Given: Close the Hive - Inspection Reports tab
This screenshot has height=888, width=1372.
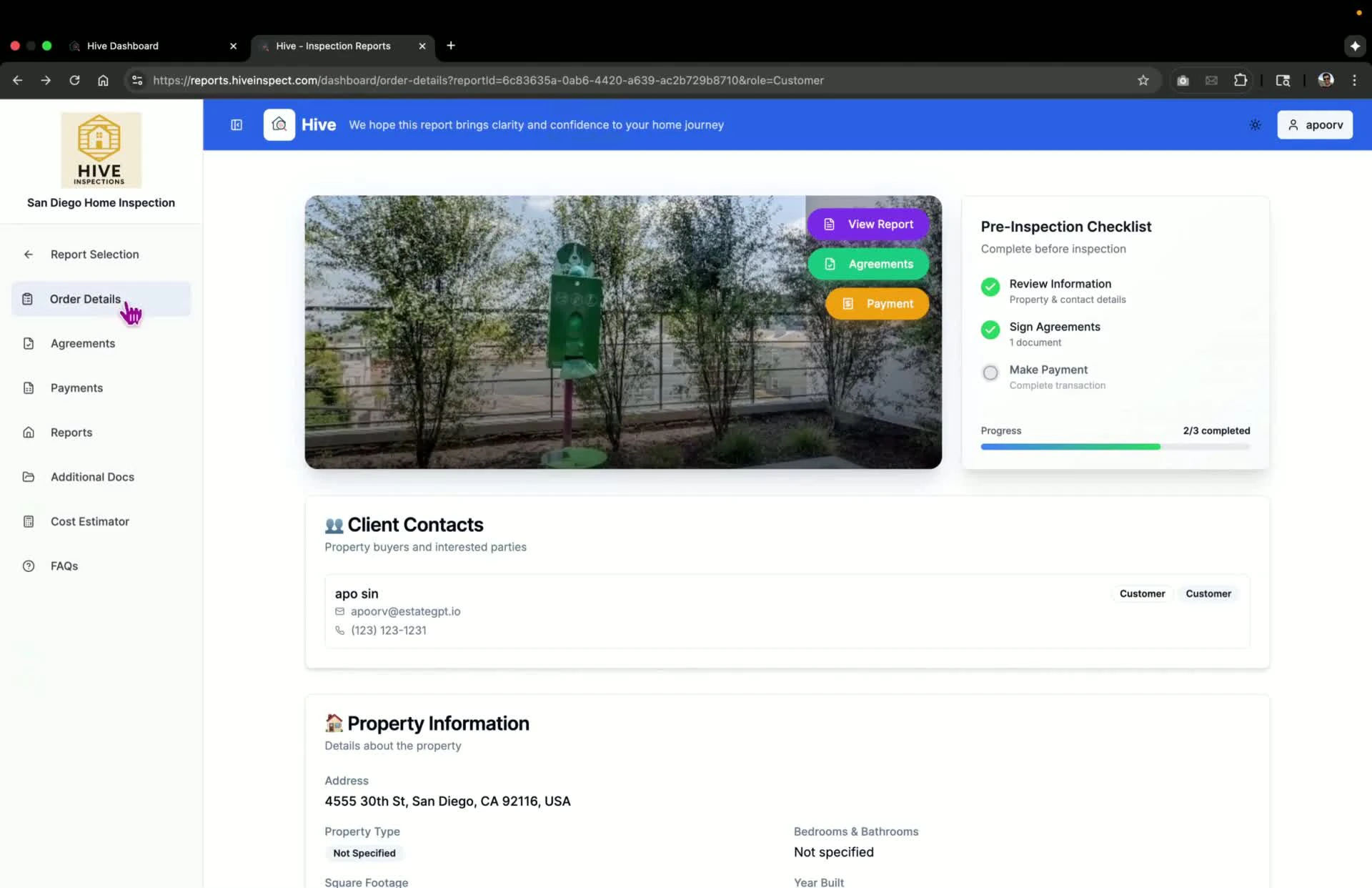Looking at the screenshot, I should (422, 46).
